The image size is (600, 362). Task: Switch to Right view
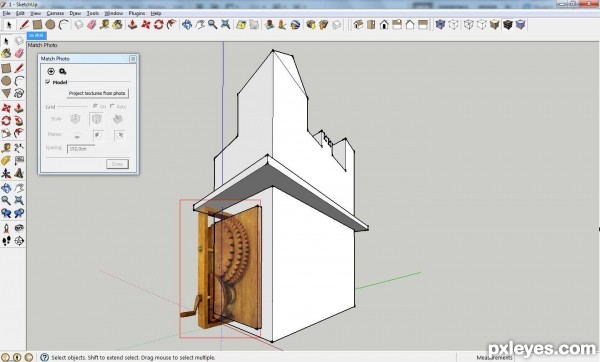tap(397, 25)
